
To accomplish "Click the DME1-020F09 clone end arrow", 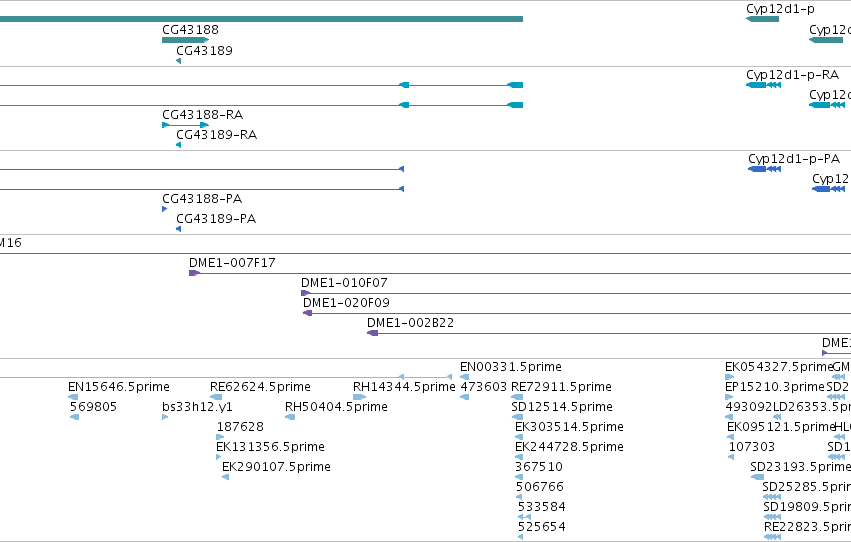I will click(307, 313).
